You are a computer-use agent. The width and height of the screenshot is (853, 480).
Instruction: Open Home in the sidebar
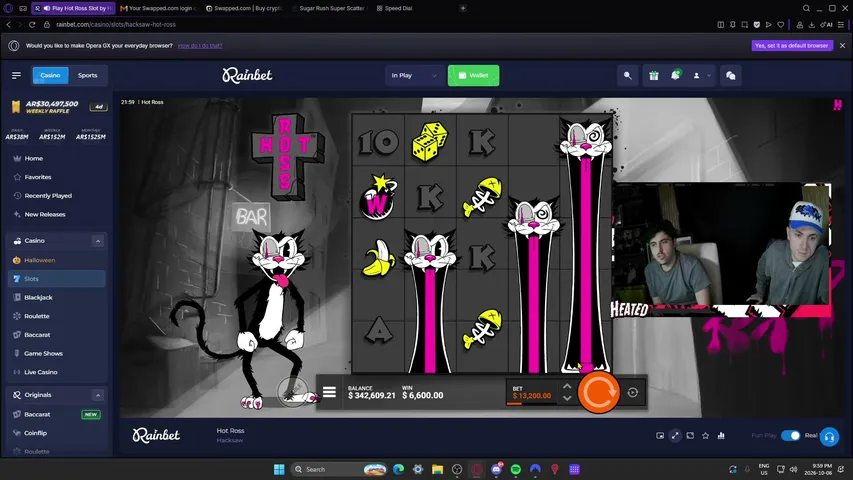point(33,158)
